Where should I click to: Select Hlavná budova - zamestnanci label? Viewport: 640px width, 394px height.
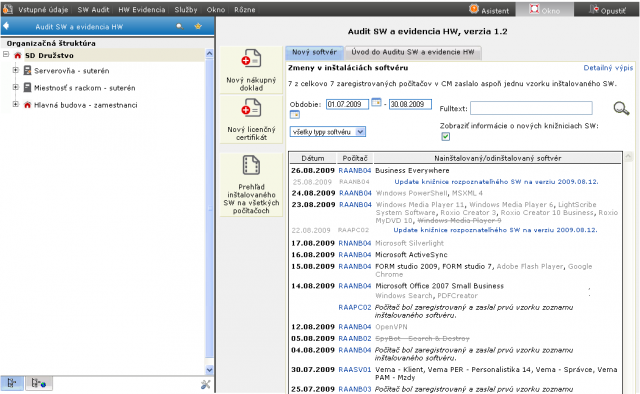[x=86, y=105]
